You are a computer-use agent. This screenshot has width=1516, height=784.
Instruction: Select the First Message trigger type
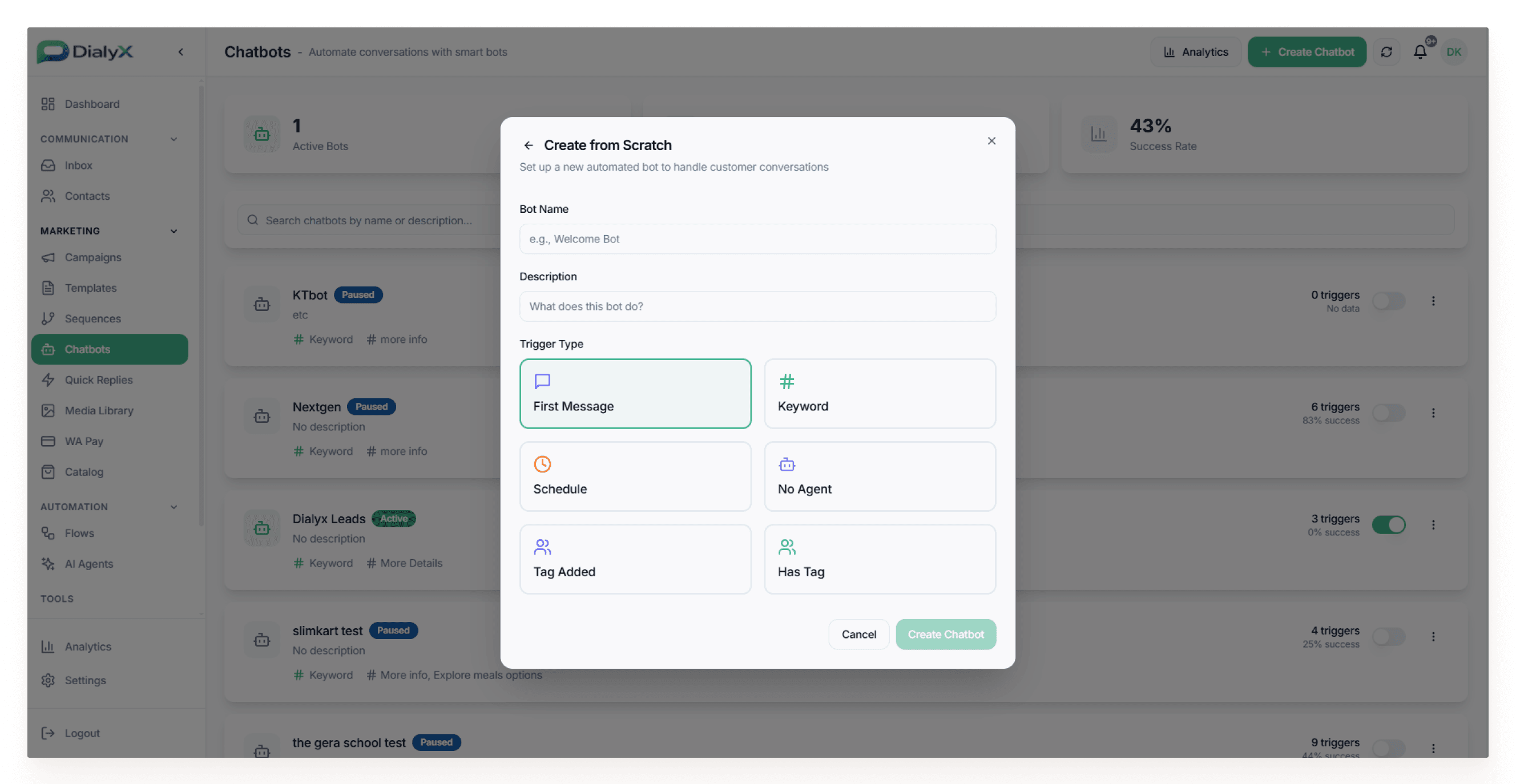(x=635, y=394)
